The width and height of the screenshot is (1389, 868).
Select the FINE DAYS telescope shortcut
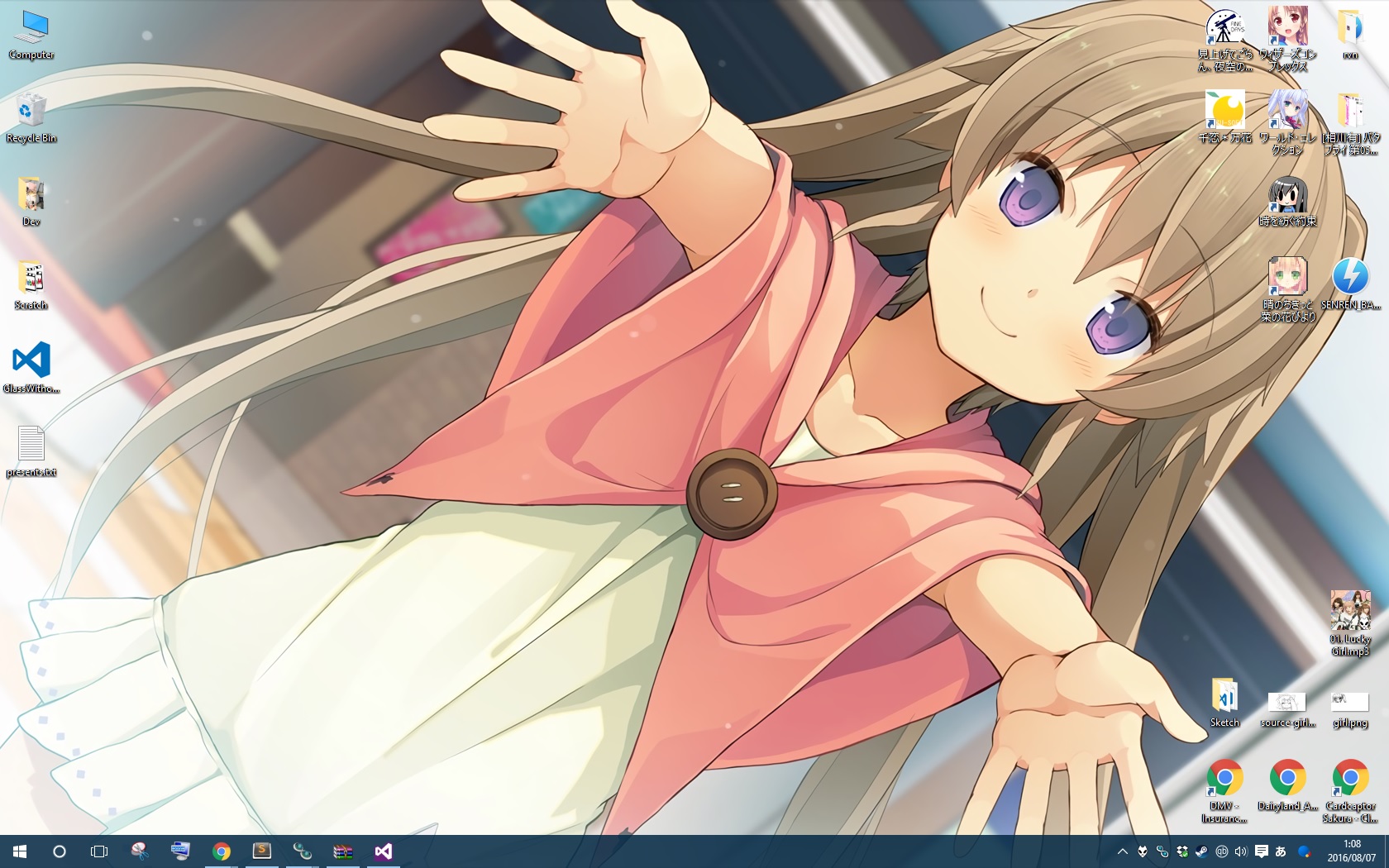(1224, 41)
